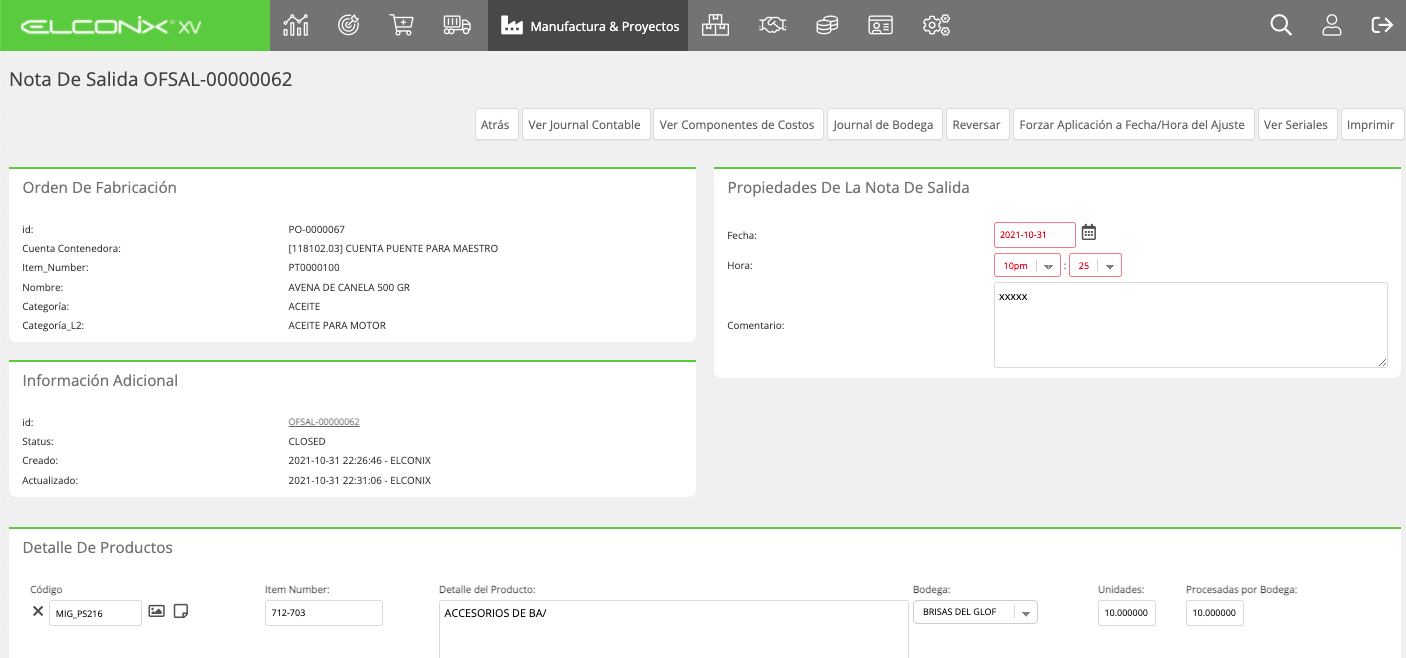Click the Procesadas por Bodega field
1406x658 pixels.
(1215, 613)
